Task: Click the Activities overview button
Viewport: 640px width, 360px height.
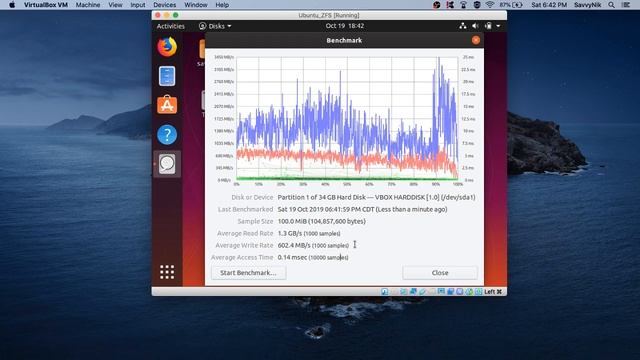Action: pyautogui.click(x=171, y=26)
